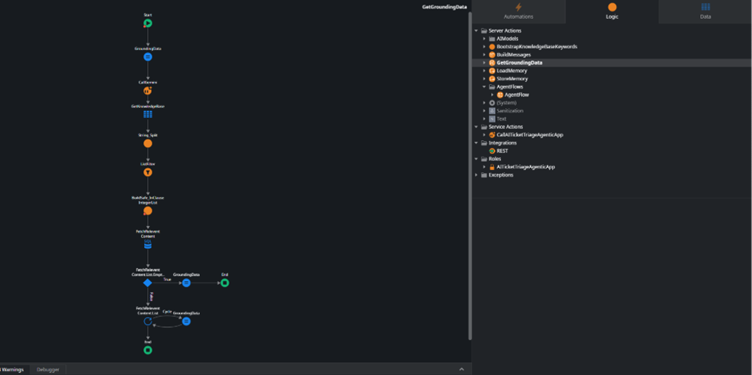
Task: Select the GroundingData assign on the True branch
Action: (187, 283)
